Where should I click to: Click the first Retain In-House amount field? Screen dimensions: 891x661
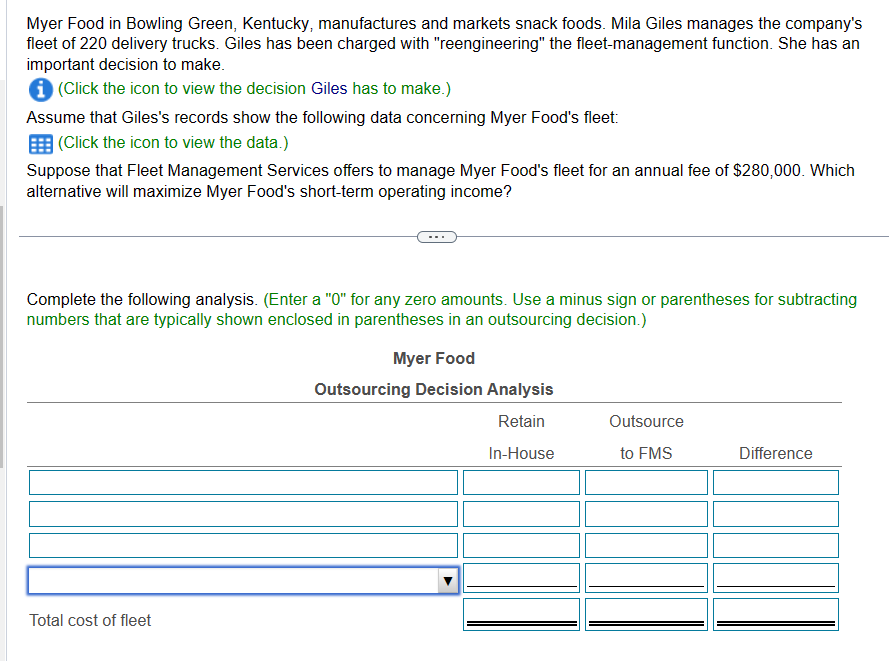point(521,482)
